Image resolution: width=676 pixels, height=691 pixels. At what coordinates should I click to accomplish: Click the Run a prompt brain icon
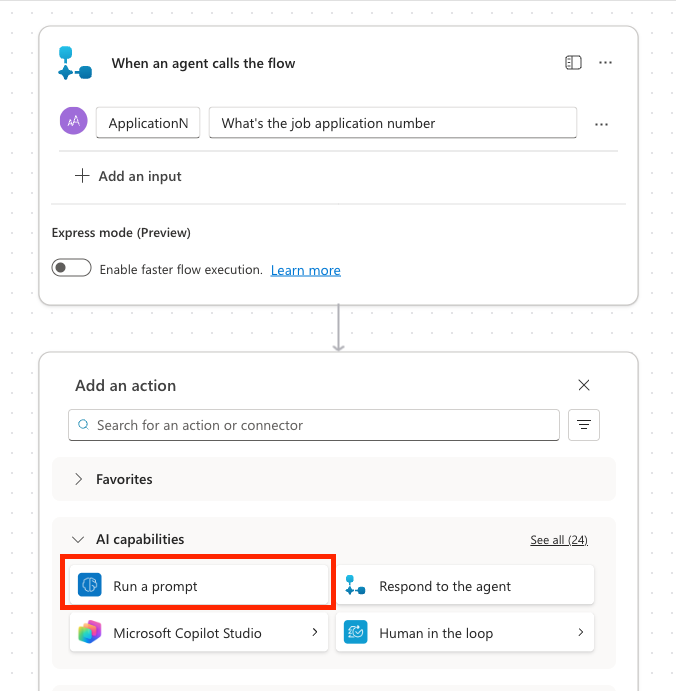pos(90,585)
